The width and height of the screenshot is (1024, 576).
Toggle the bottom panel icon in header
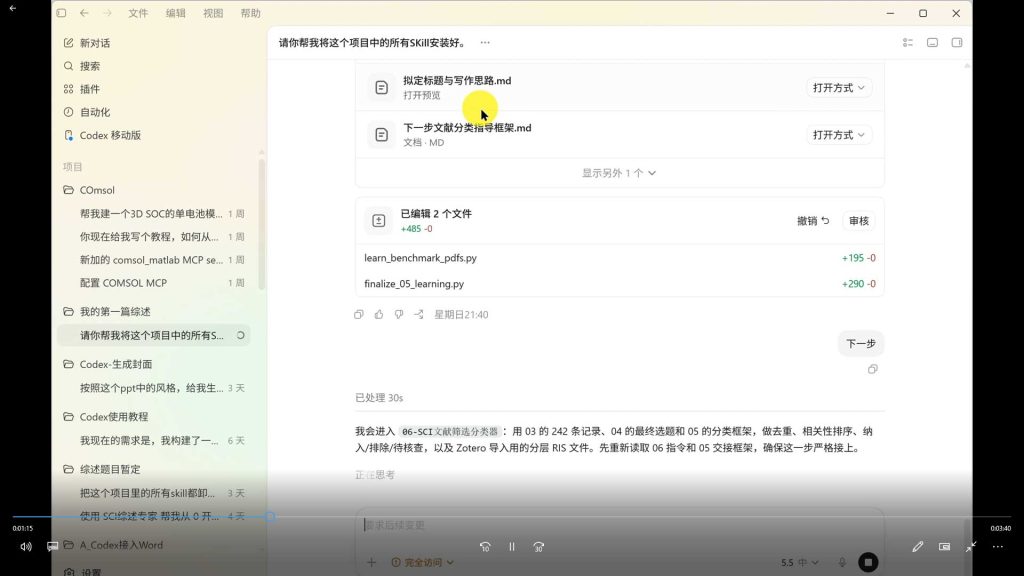[x=932, y=42]
